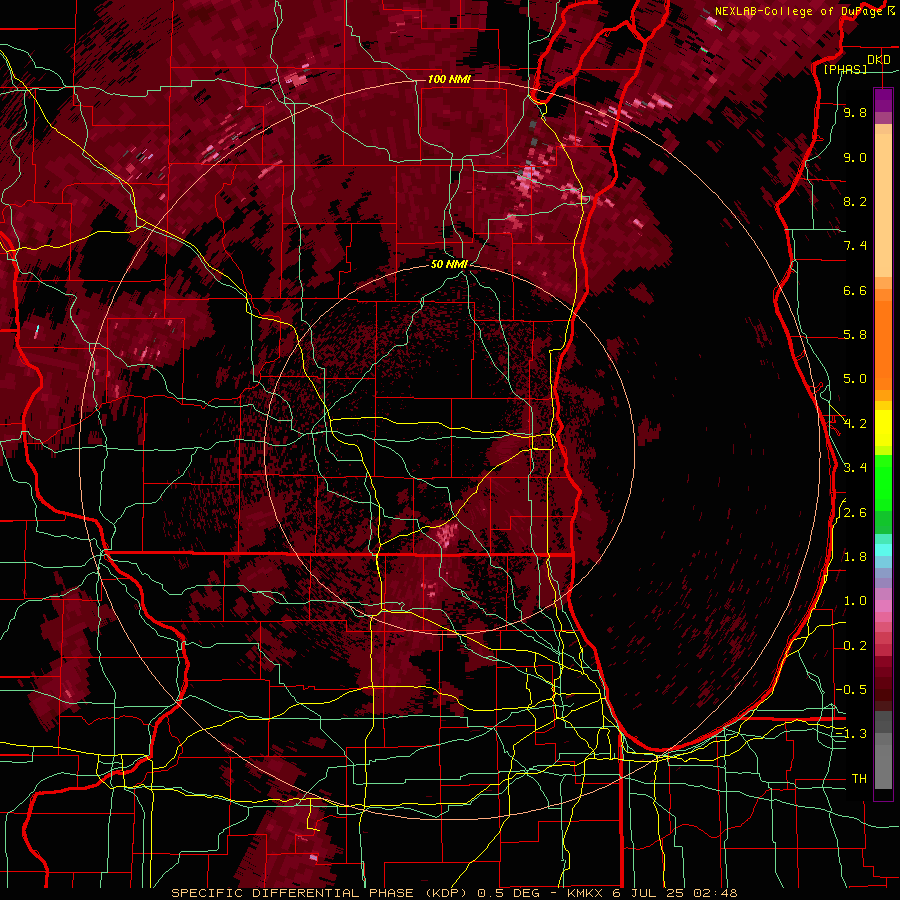
Task: Click the 50 NMI range ring label
Action: (x=449, y=264)
